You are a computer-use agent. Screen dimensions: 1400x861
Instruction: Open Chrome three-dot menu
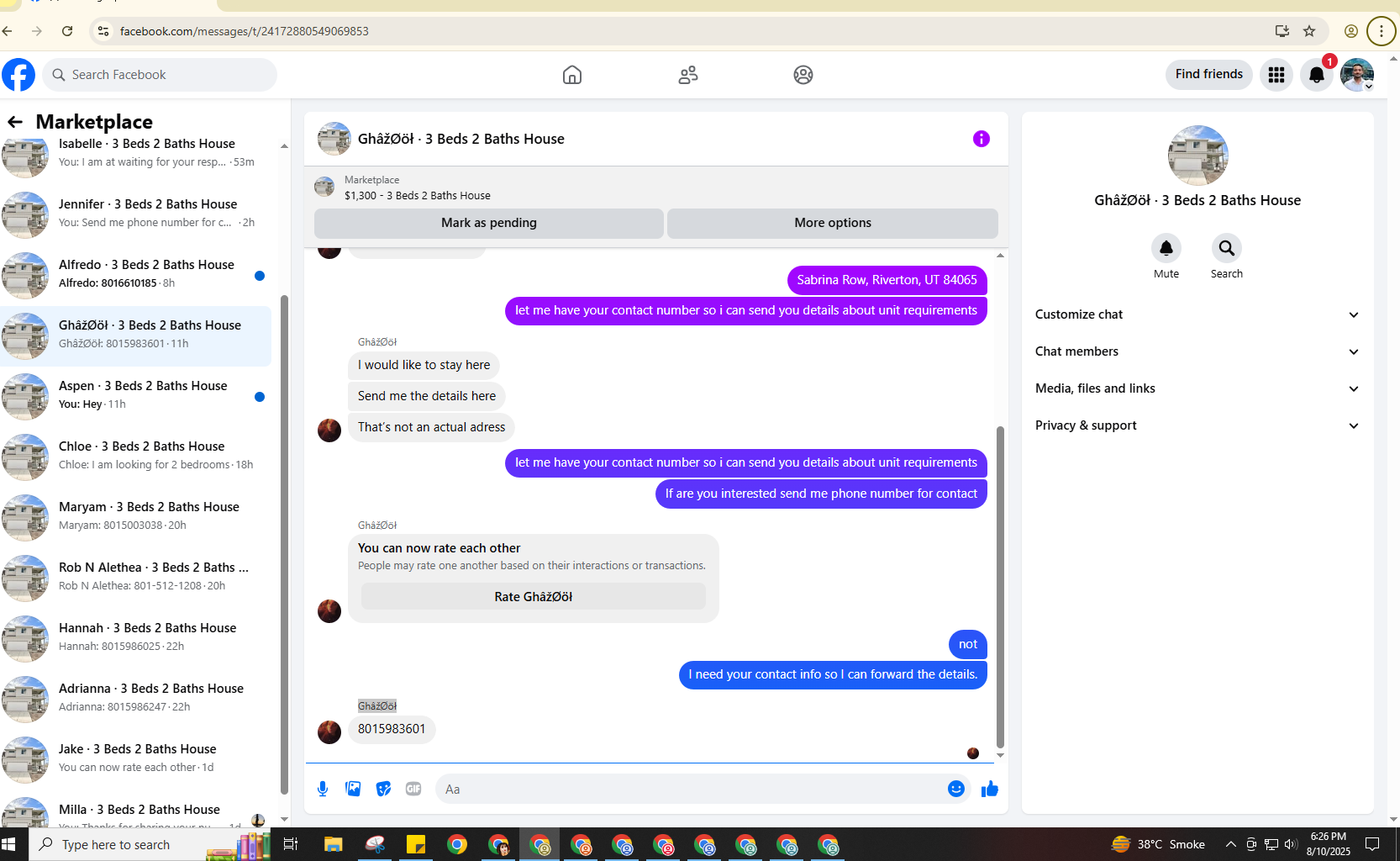tap(1382, 31)
